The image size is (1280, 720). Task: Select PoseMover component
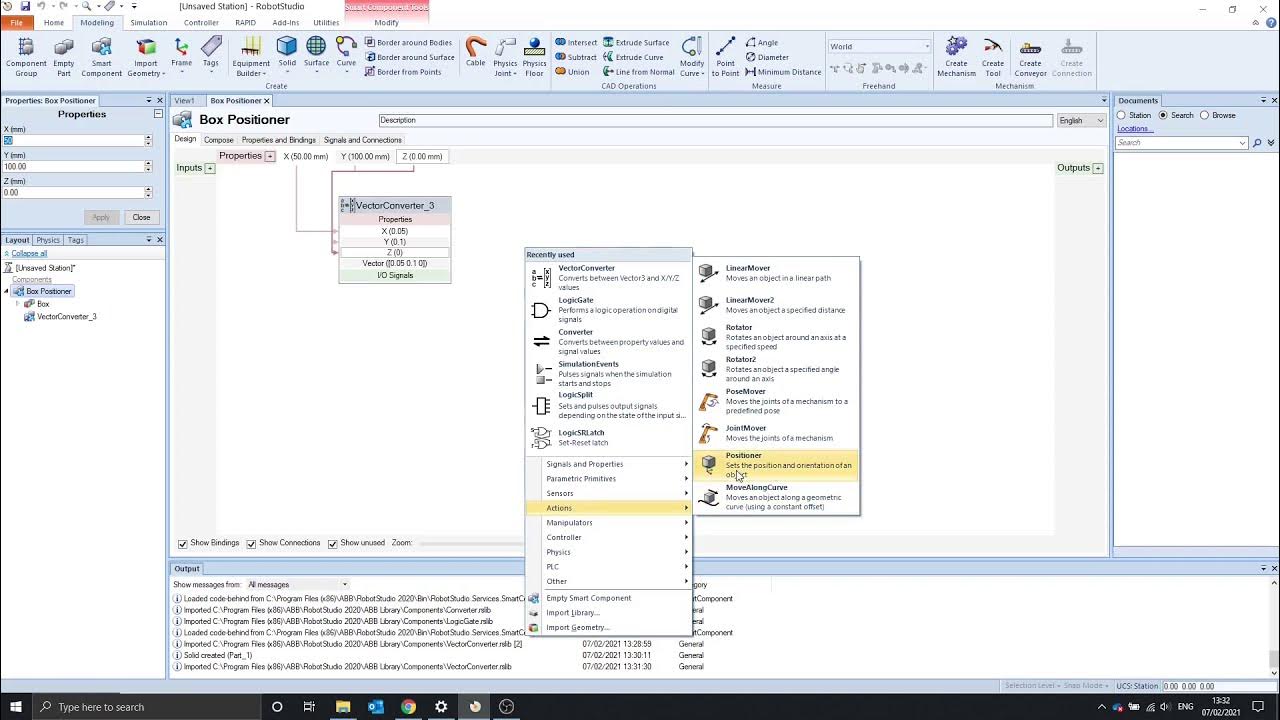776,401
